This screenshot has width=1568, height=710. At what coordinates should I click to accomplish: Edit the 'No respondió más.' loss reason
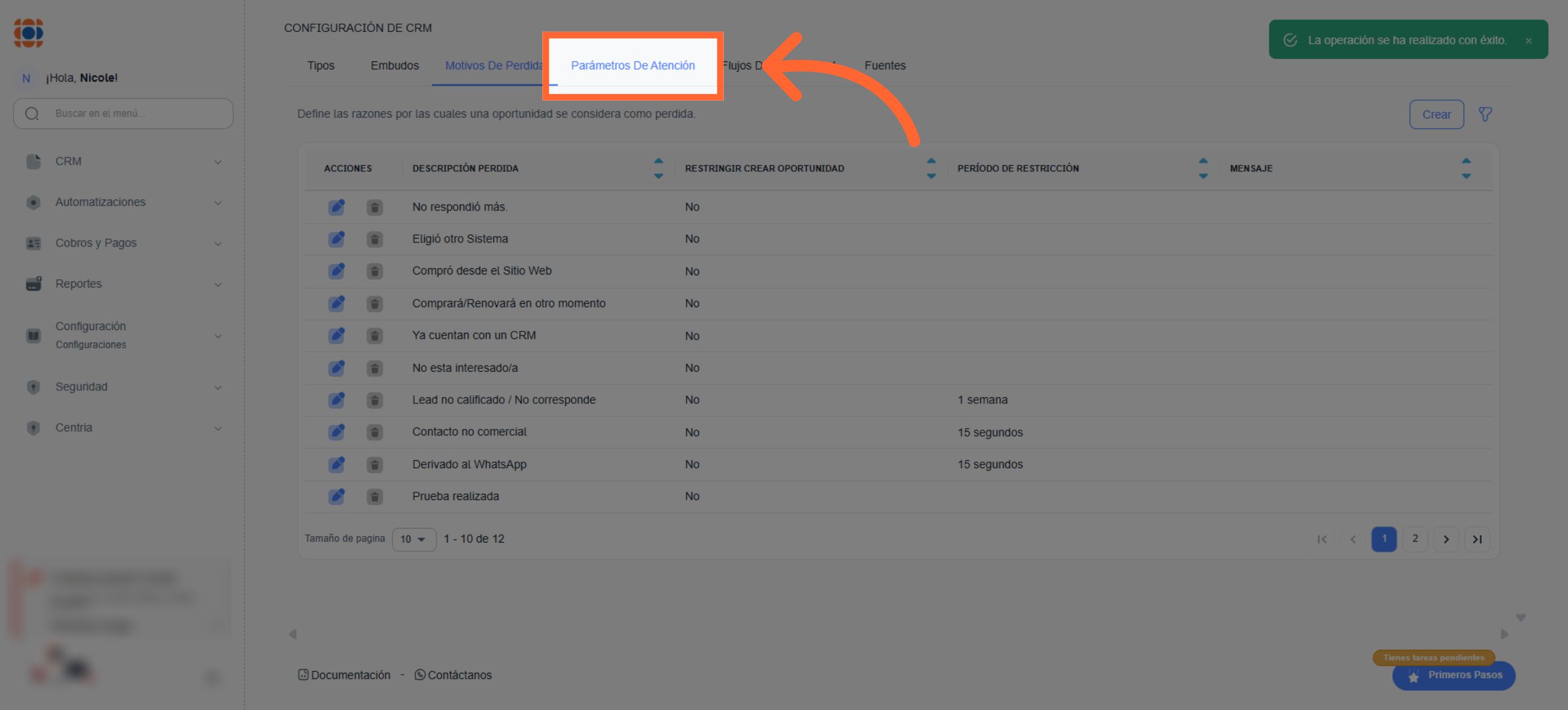point(336,207)
